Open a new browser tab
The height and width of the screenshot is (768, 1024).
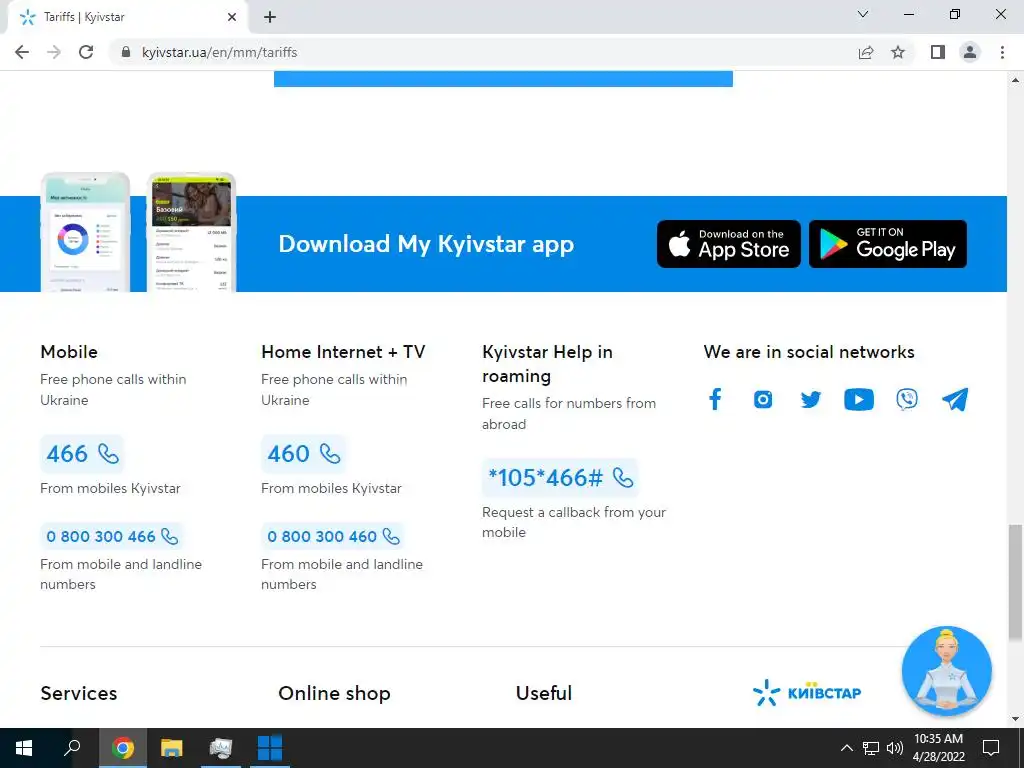(270, 17)
